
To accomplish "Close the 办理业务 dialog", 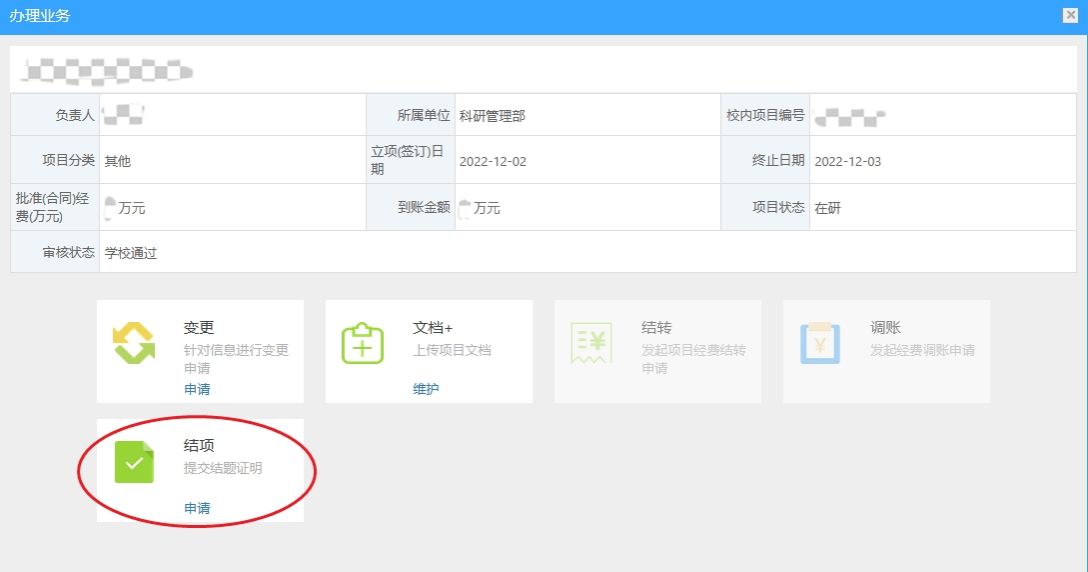I will pyautogui.click(x=1070, y=15).
